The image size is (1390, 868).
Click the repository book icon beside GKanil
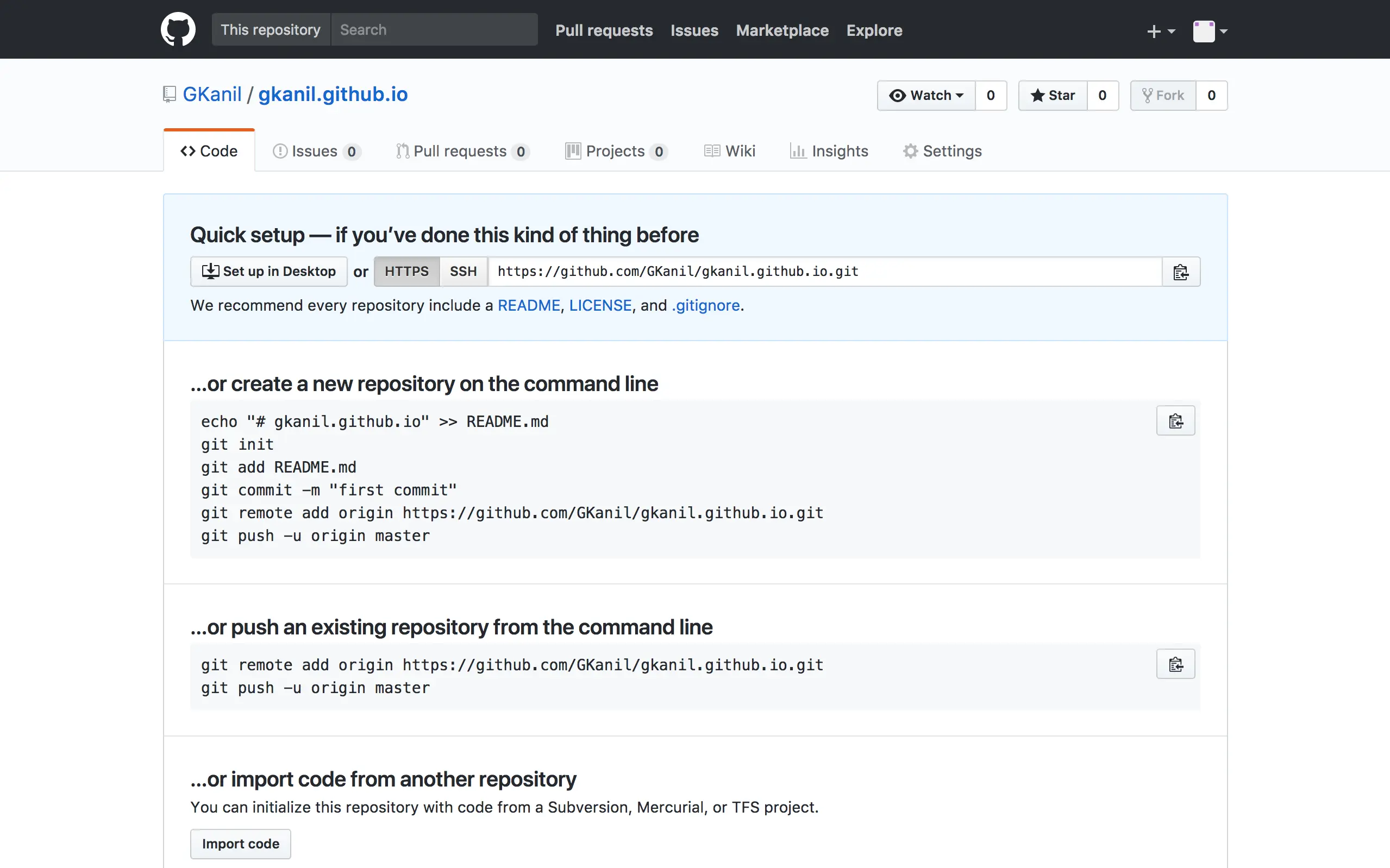point(170,94)
